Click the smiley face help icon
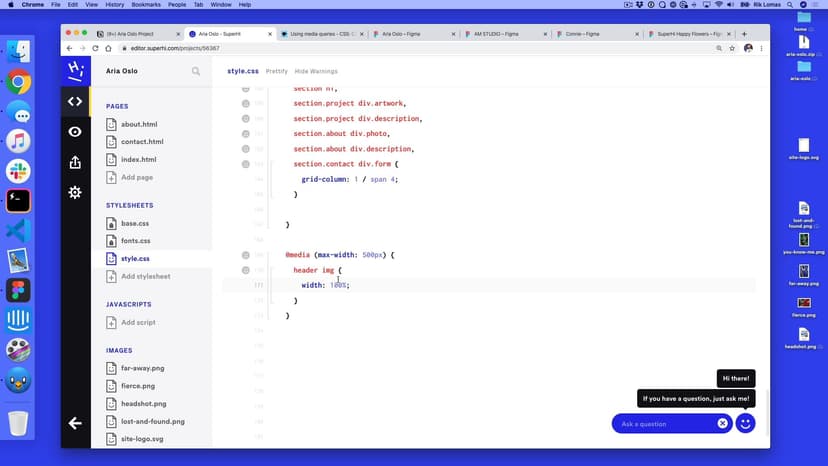The image size is (828, 466). tap(745, 423)
